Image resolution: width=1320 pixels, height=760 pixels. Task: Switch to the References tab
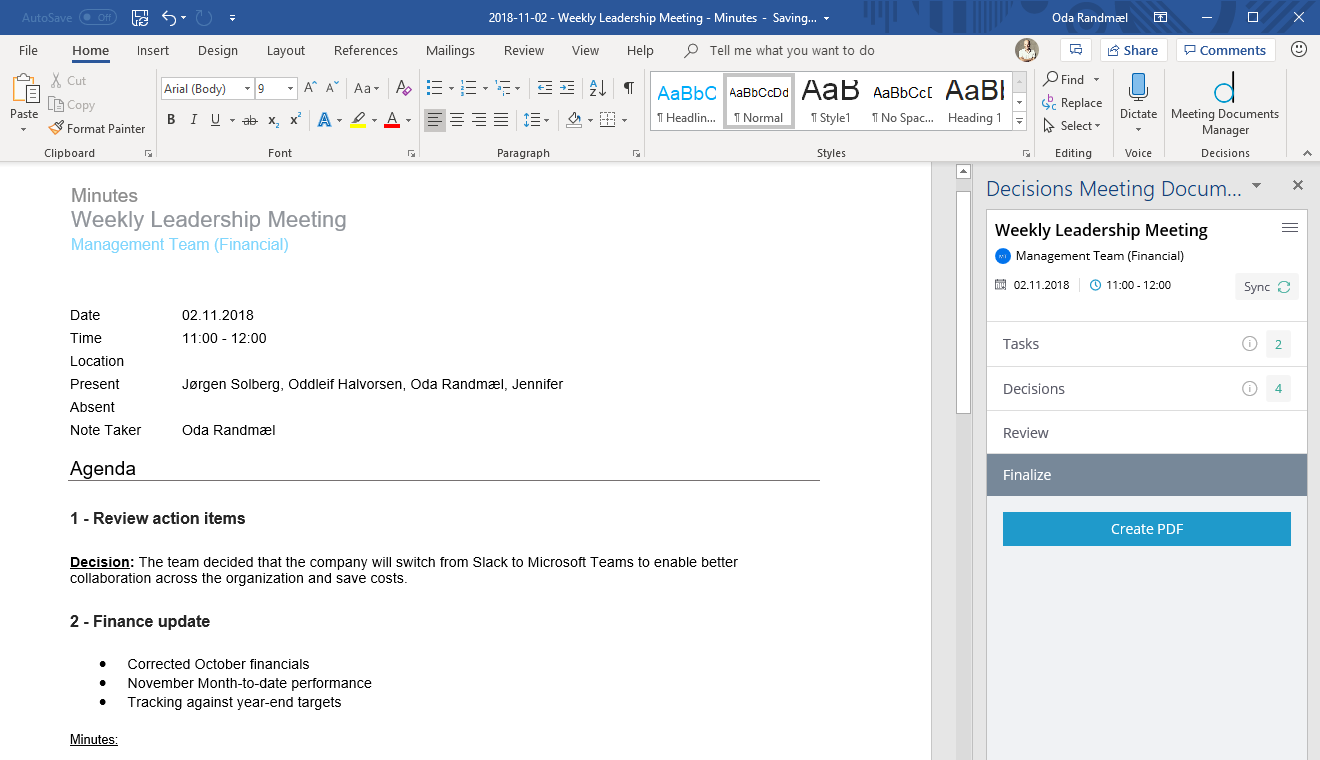point(366,50)
